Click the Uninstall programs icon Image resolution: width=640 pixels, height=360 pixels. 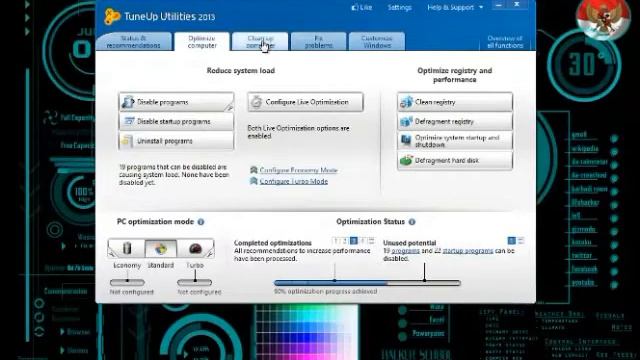point(127,141)
